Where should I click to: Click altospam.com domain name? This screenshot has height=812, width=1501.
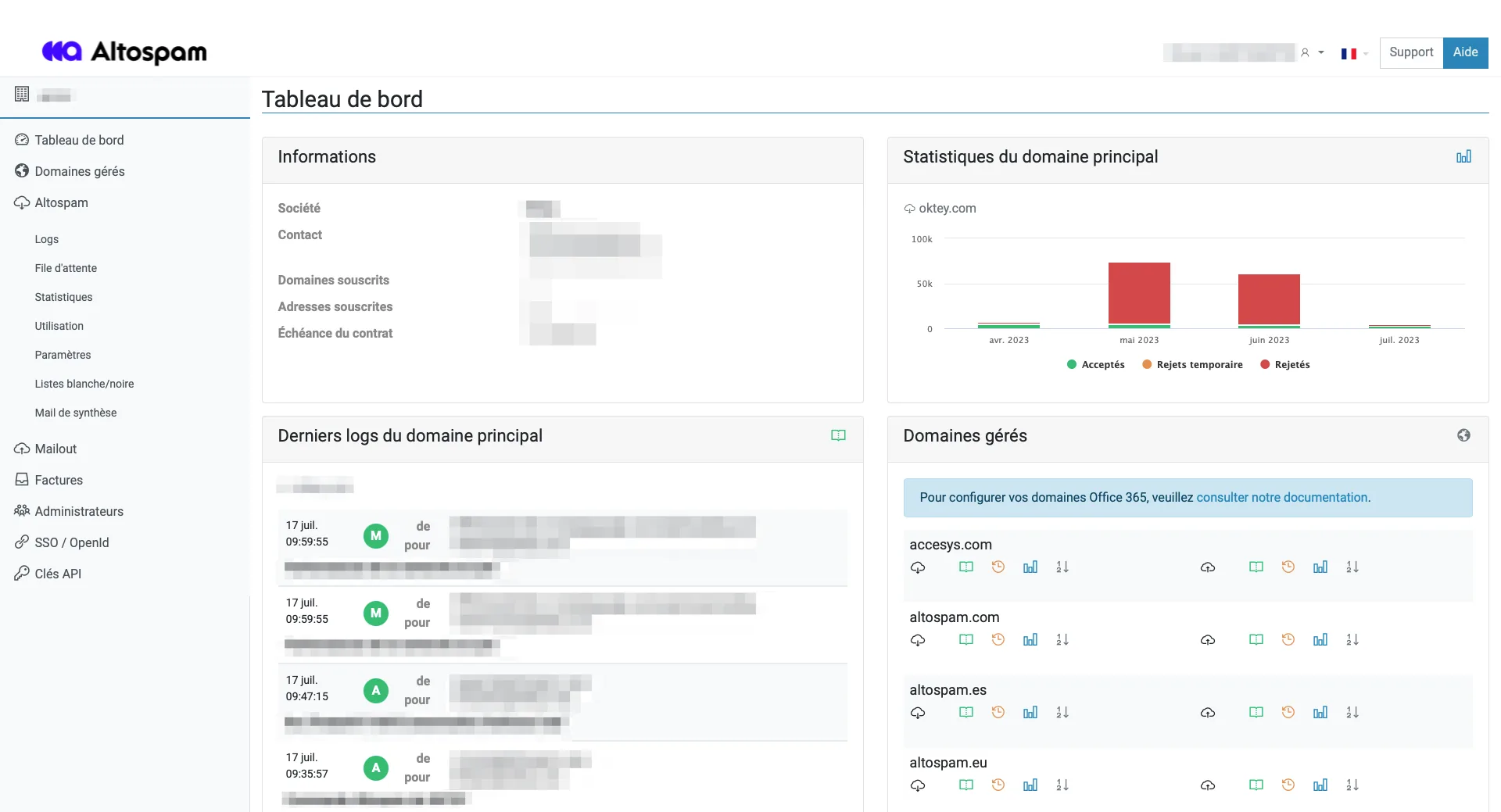tap(955, 618)
